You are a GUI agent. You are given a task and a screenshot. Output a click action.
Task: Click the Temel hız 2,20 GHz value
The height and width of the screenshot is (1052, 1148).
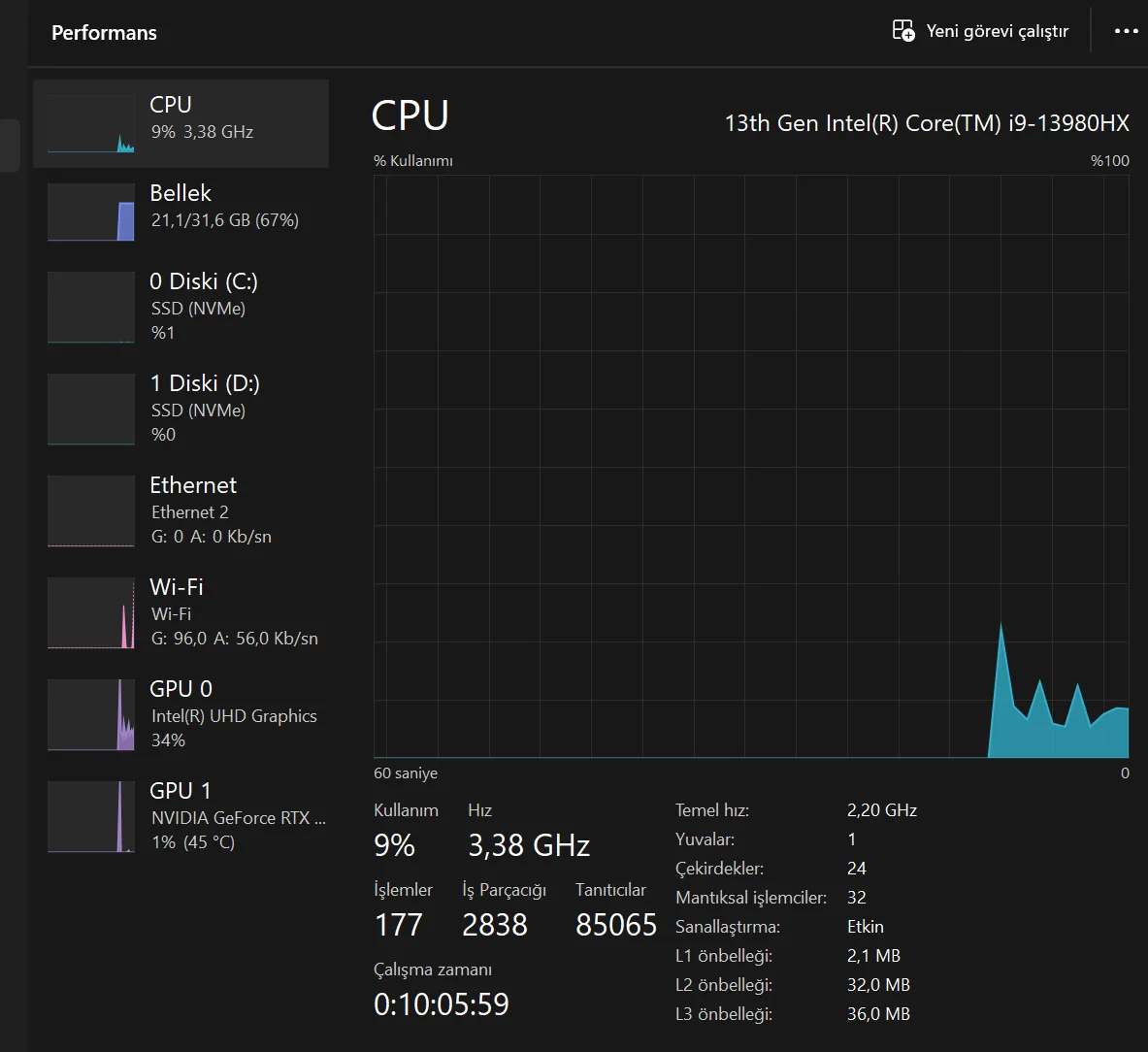pos(882,810)
